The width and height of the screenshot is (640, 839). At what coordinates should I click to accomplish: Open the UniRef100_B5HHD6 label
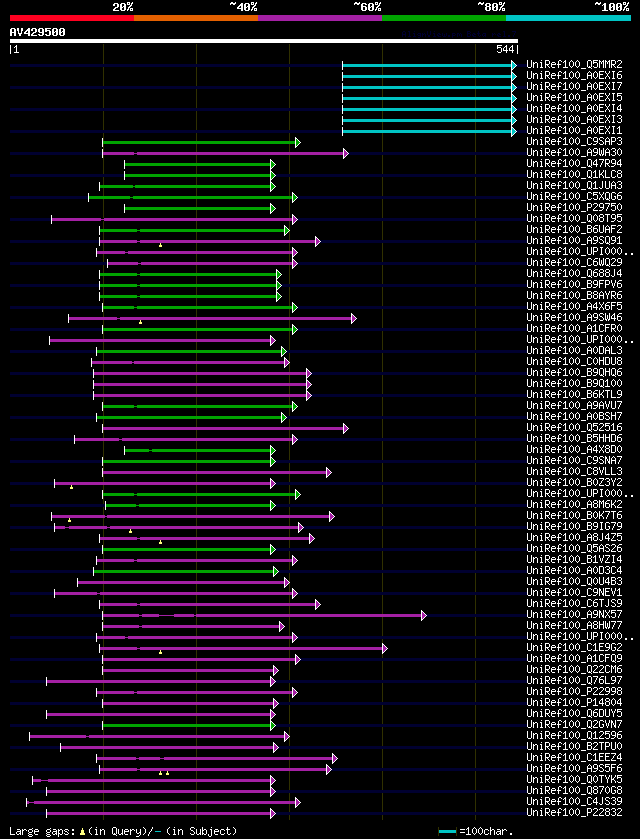(574, 439)
